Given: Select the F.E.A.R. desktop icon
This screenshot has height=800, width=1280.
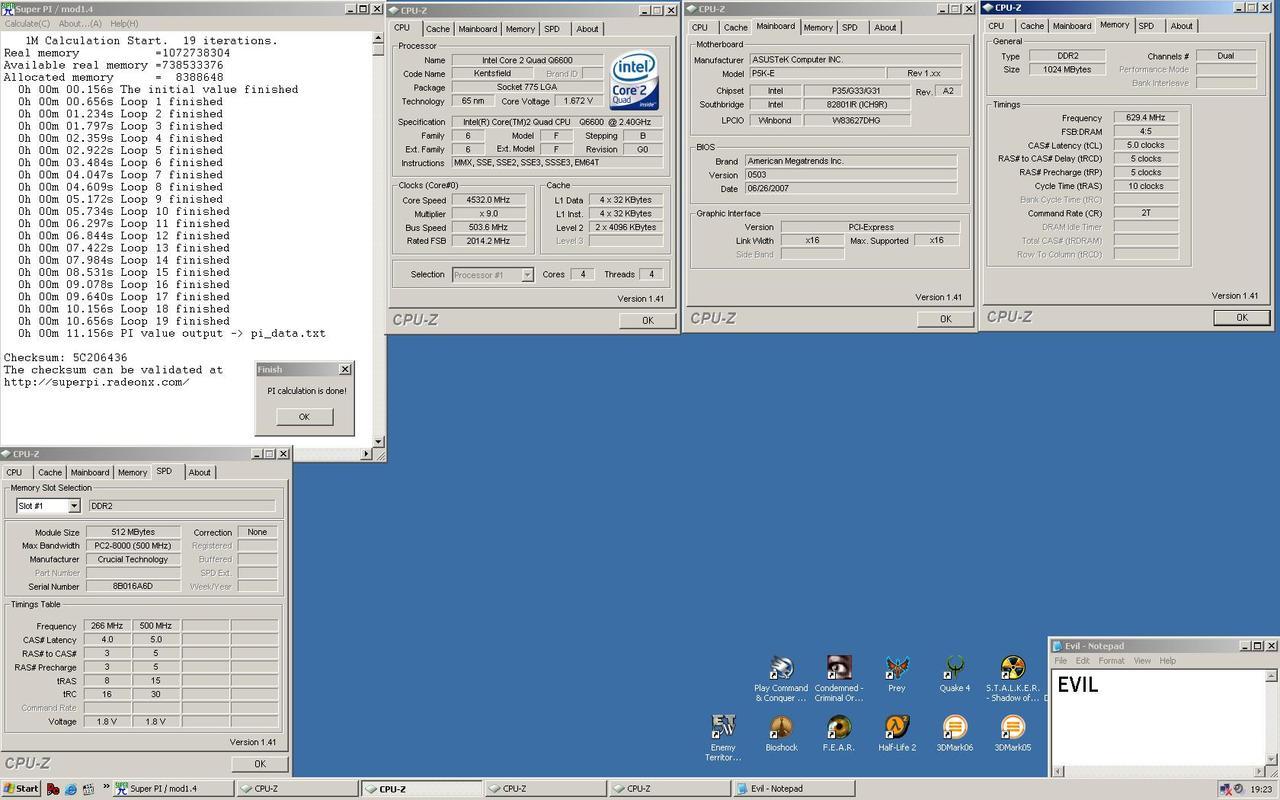Looking at the screenshot, I should pyautogui.click(x=839, y=734).
